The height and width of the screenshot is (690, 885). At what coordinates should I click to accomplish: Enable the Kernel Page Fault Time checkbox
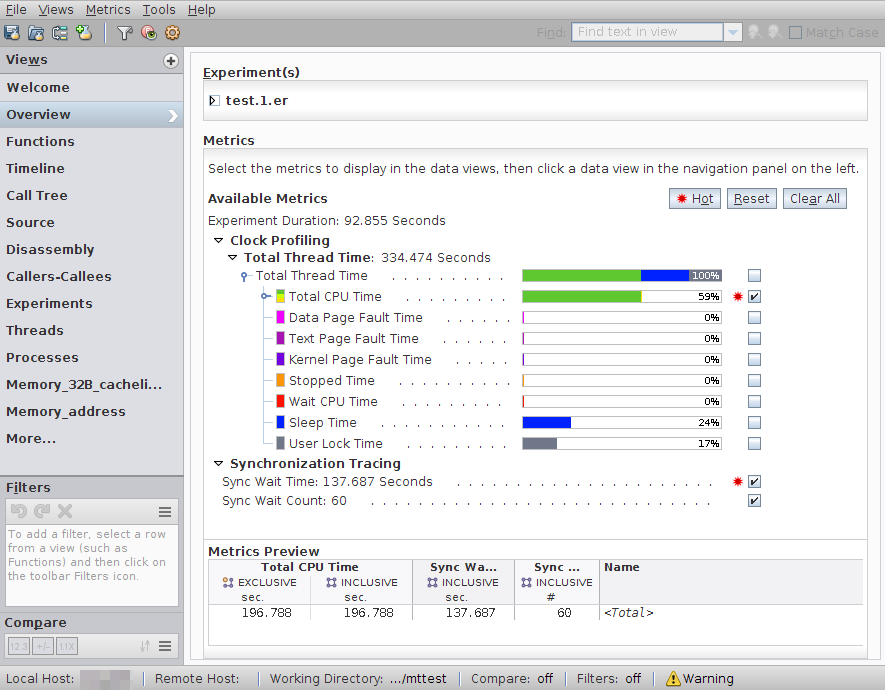(754, 359)
